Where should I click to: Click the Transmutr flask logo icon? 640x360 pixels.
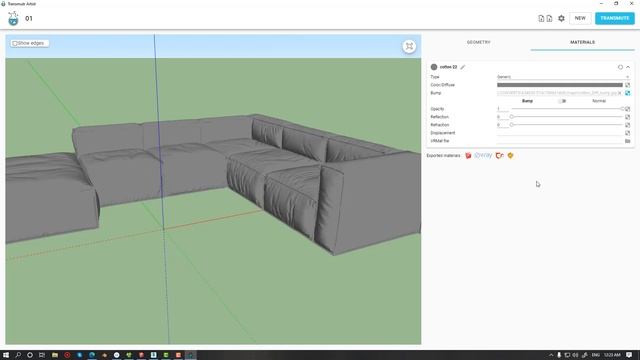coord(13,19)
